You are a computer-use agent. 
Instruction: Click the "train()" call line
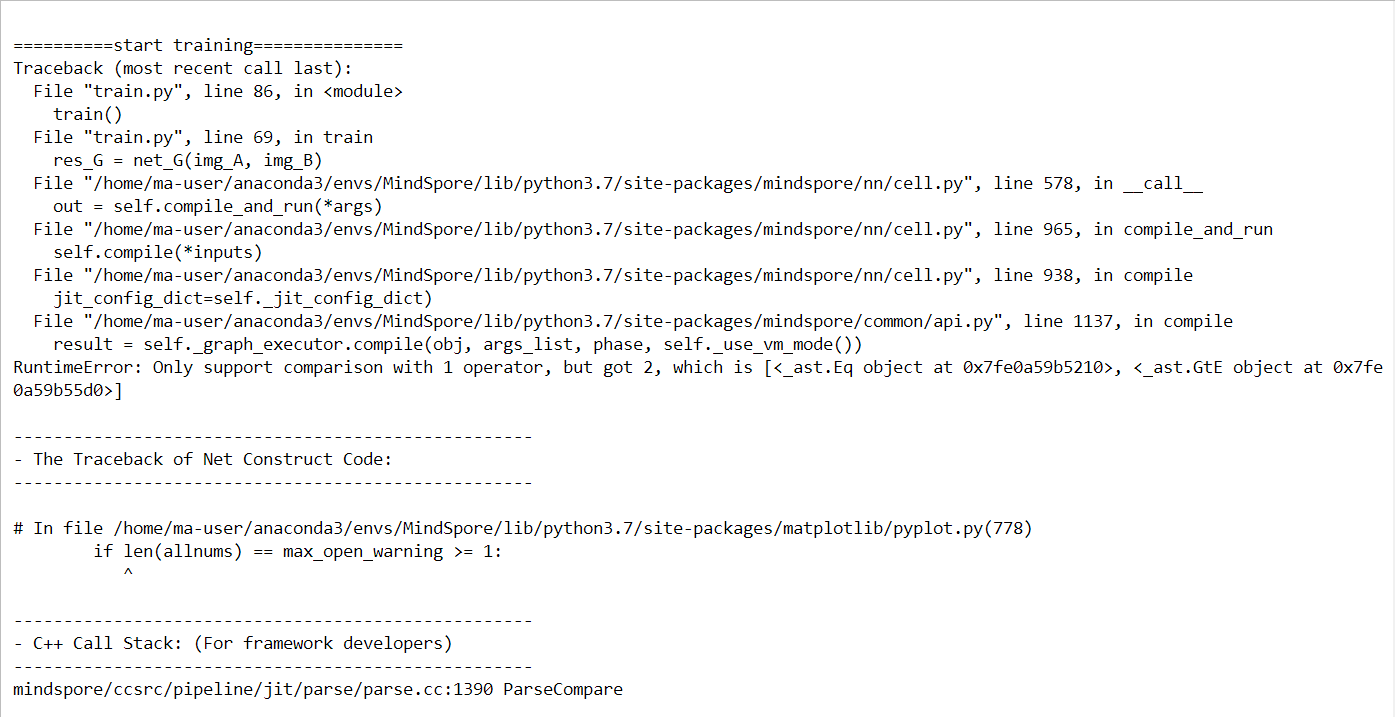[88, 114]
